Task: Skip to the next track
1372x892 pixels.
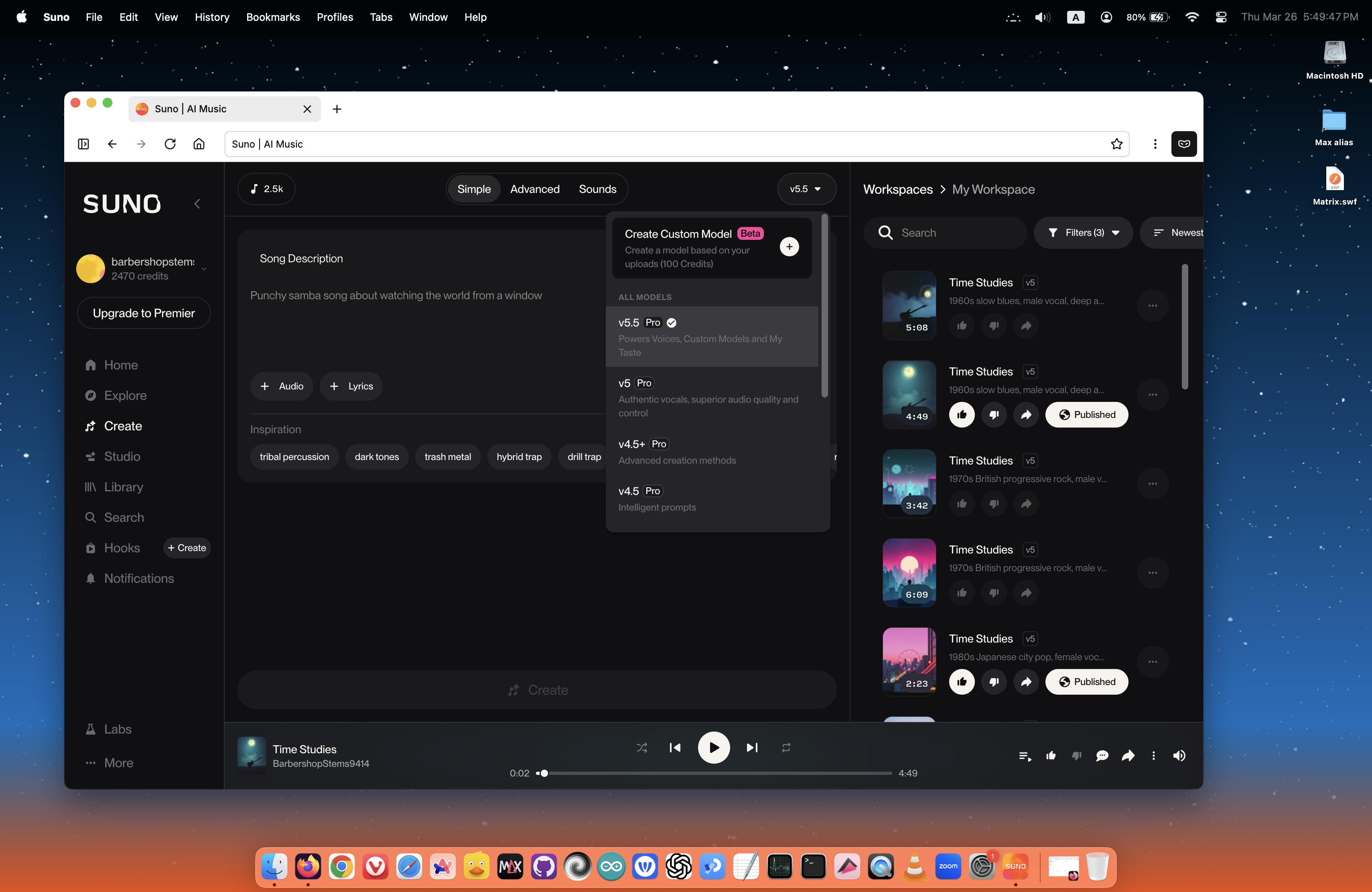Action: 752,747
